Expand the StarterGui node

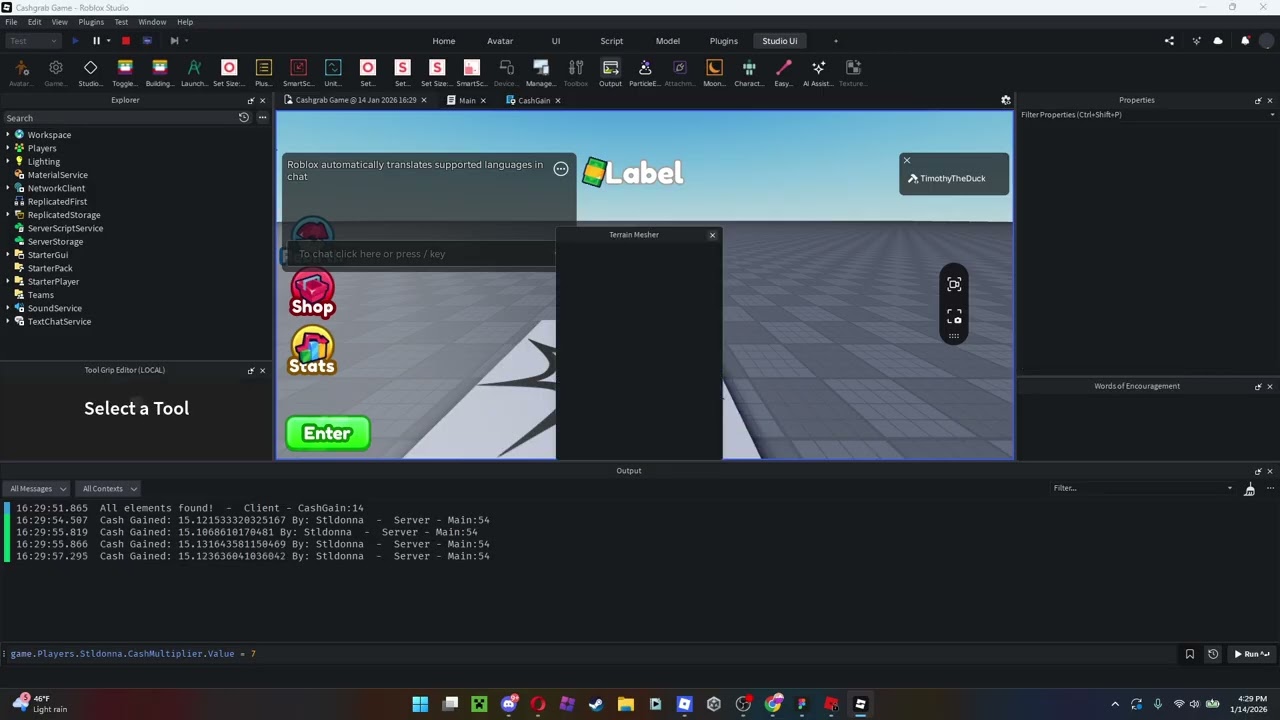pos(8,255)
